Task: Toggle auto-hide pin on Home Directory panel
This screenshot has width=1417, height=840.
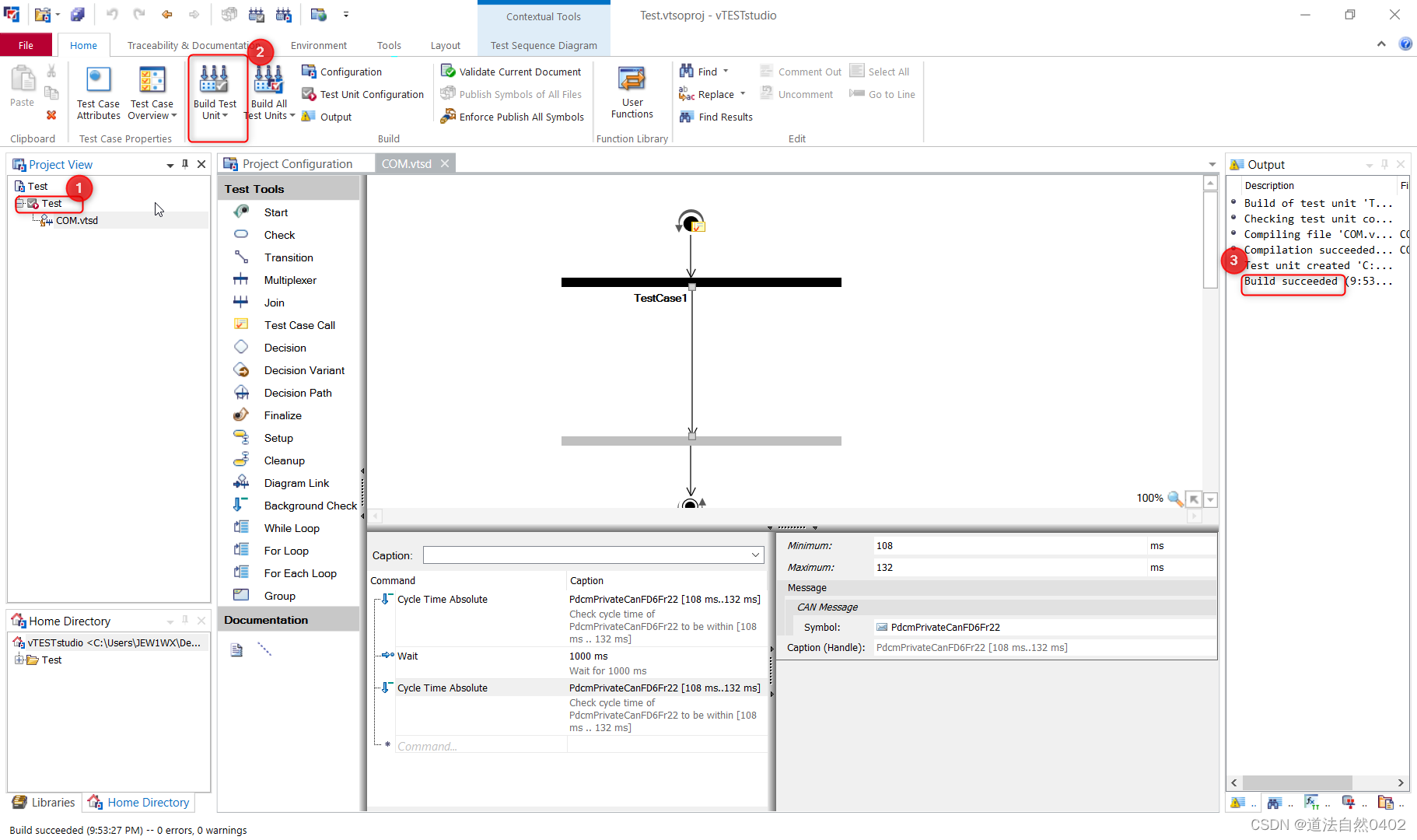Action: pos(185,621)
